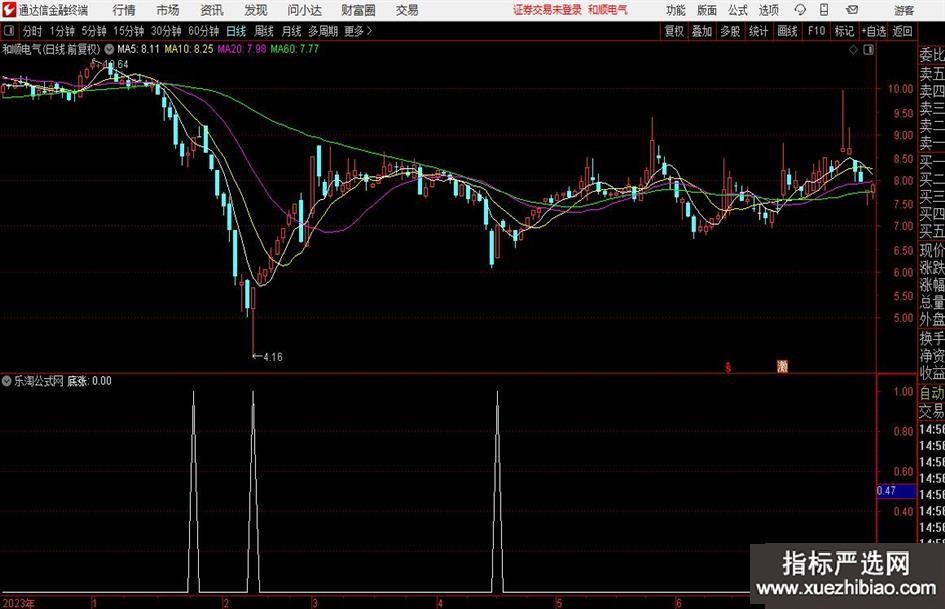Open the 行情 menu
This screenshot has width=945, height=609.
pyautogui.click(x=124, y=10)
